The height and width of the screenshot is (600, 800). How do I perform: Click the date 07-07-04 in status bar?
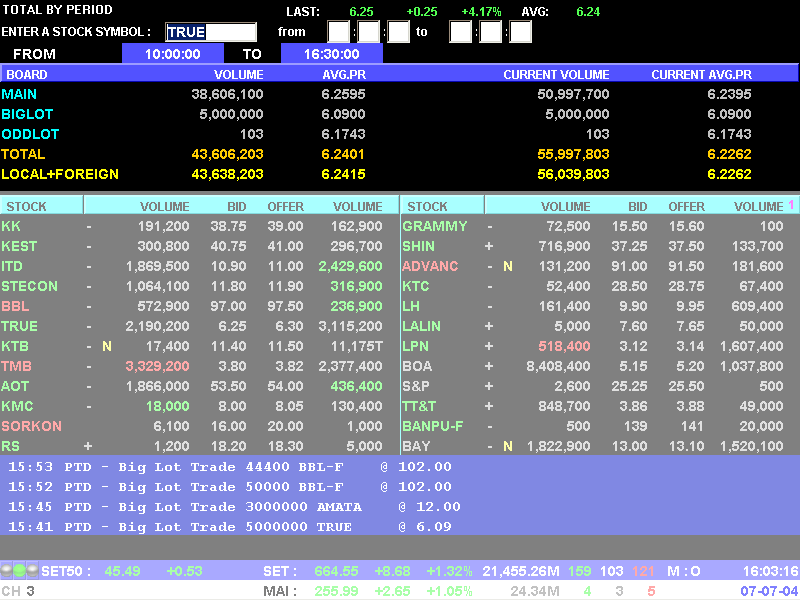tap(769, 591)
